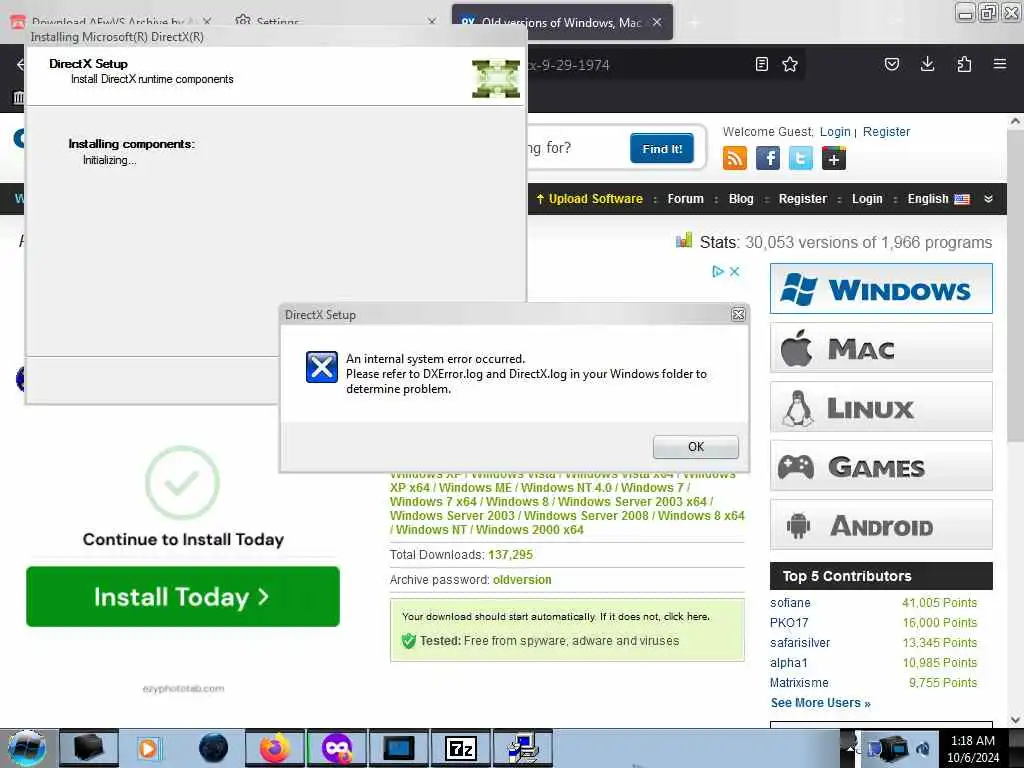Open the Firefox taskbar icon
The width and height of the screenshot is (1024, 768).
tap(274, 748)
